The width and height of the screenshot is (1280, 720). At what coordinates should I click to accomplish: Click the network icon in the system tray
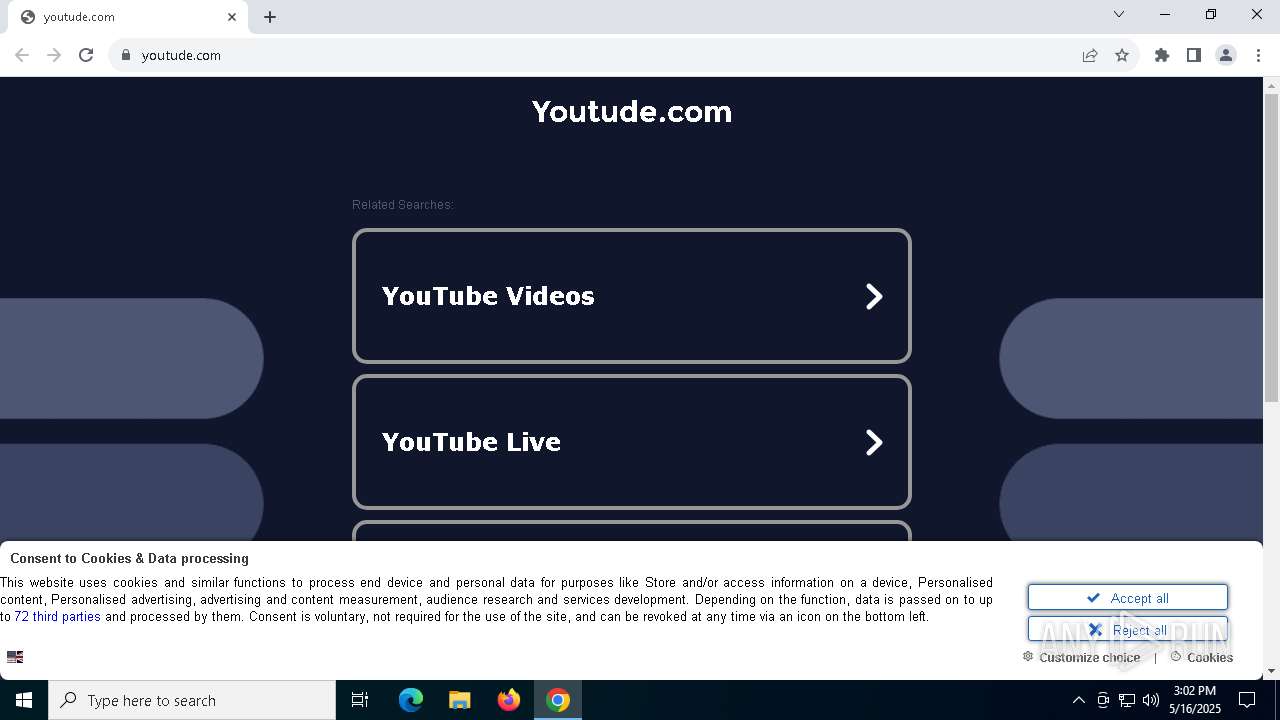click(1127, 700)
